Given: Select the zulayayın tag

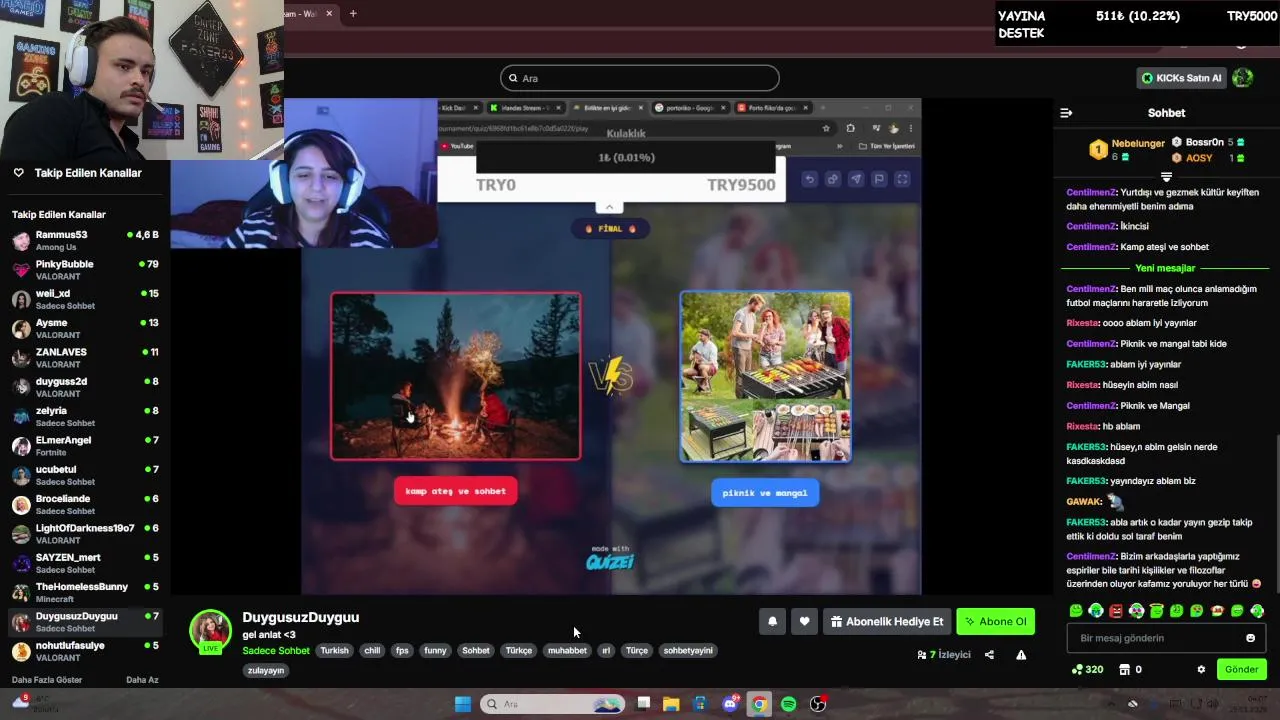Looking at the screenshot, I should (266, 671).
